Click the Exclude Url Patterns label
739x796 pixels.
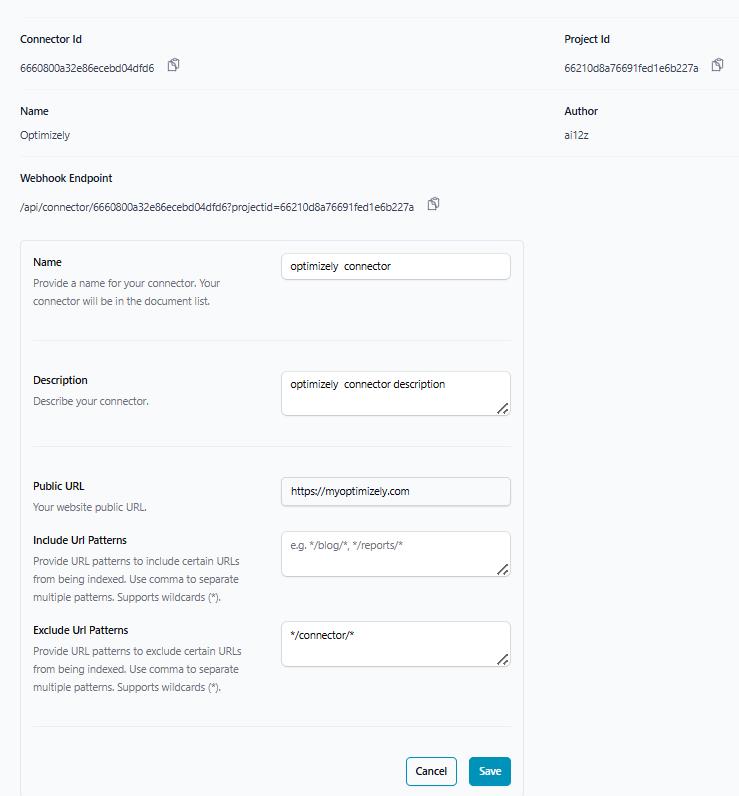[x=81, y=630]
